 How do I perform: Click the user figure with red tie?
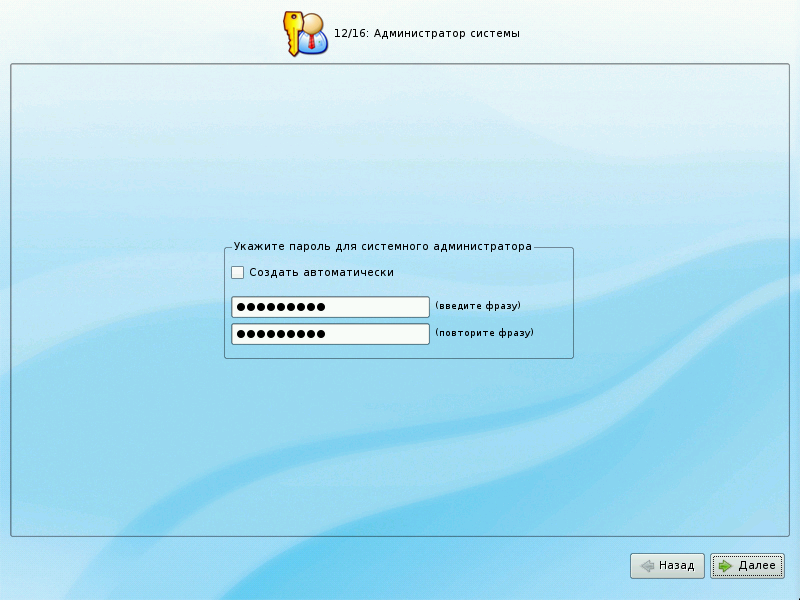[x=315, y=35]
